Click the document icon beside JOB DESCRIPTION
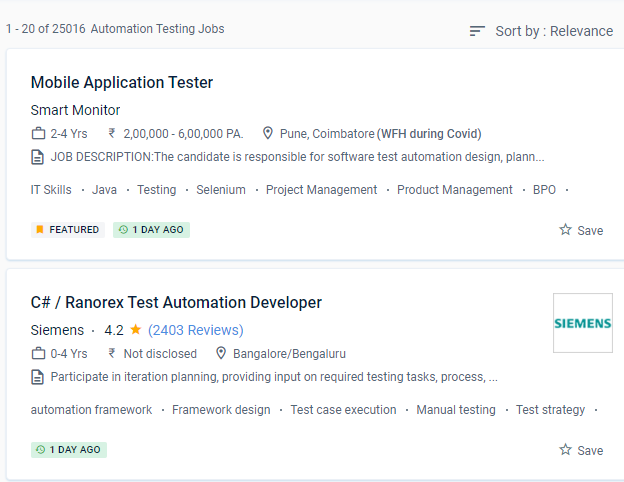 38,157
